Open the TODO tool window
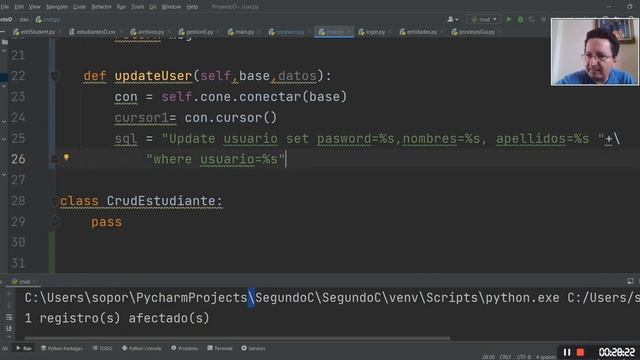Screen dimensions: 640x360 (x=102, y=348)
